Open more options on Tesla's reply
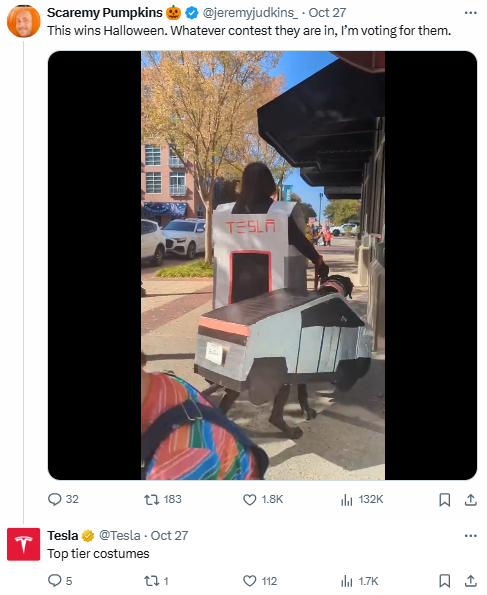 [x=470, y=536]
